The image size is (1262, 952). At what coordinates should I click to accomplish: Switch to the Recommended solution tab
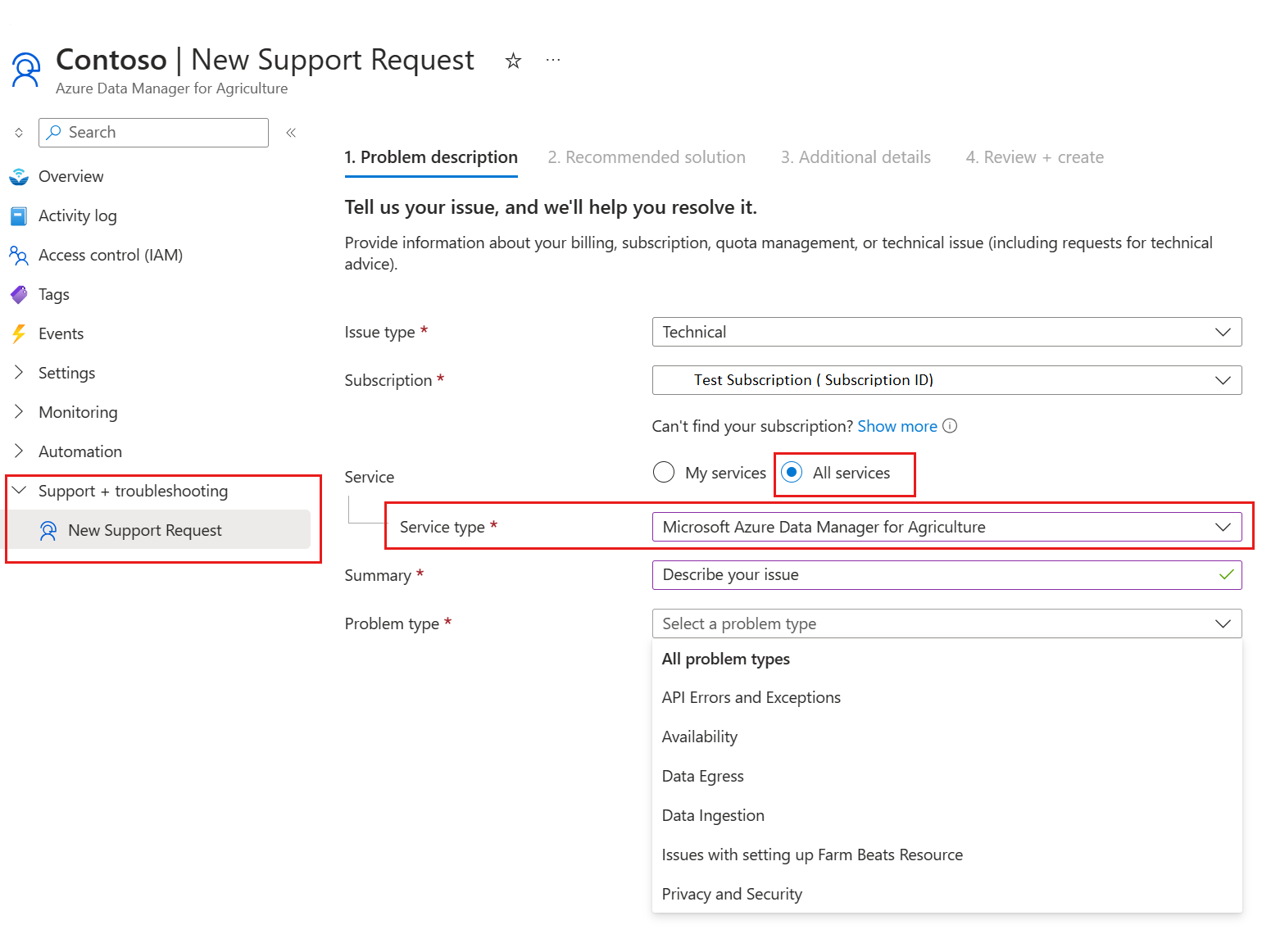647,156
